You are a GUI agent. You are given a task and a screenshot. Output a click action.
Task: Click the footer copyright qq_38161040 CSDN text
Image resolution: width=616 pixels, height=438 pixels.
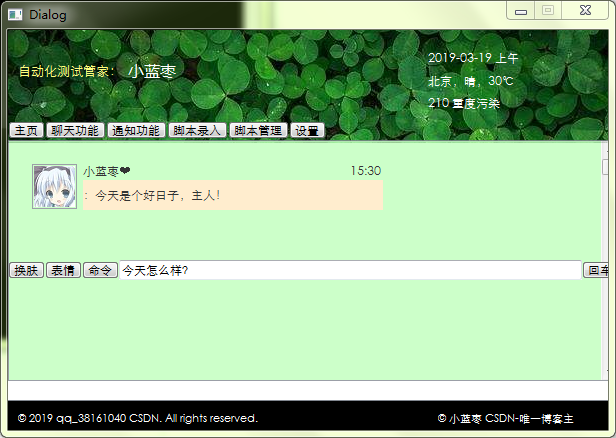tap(138, 418)
